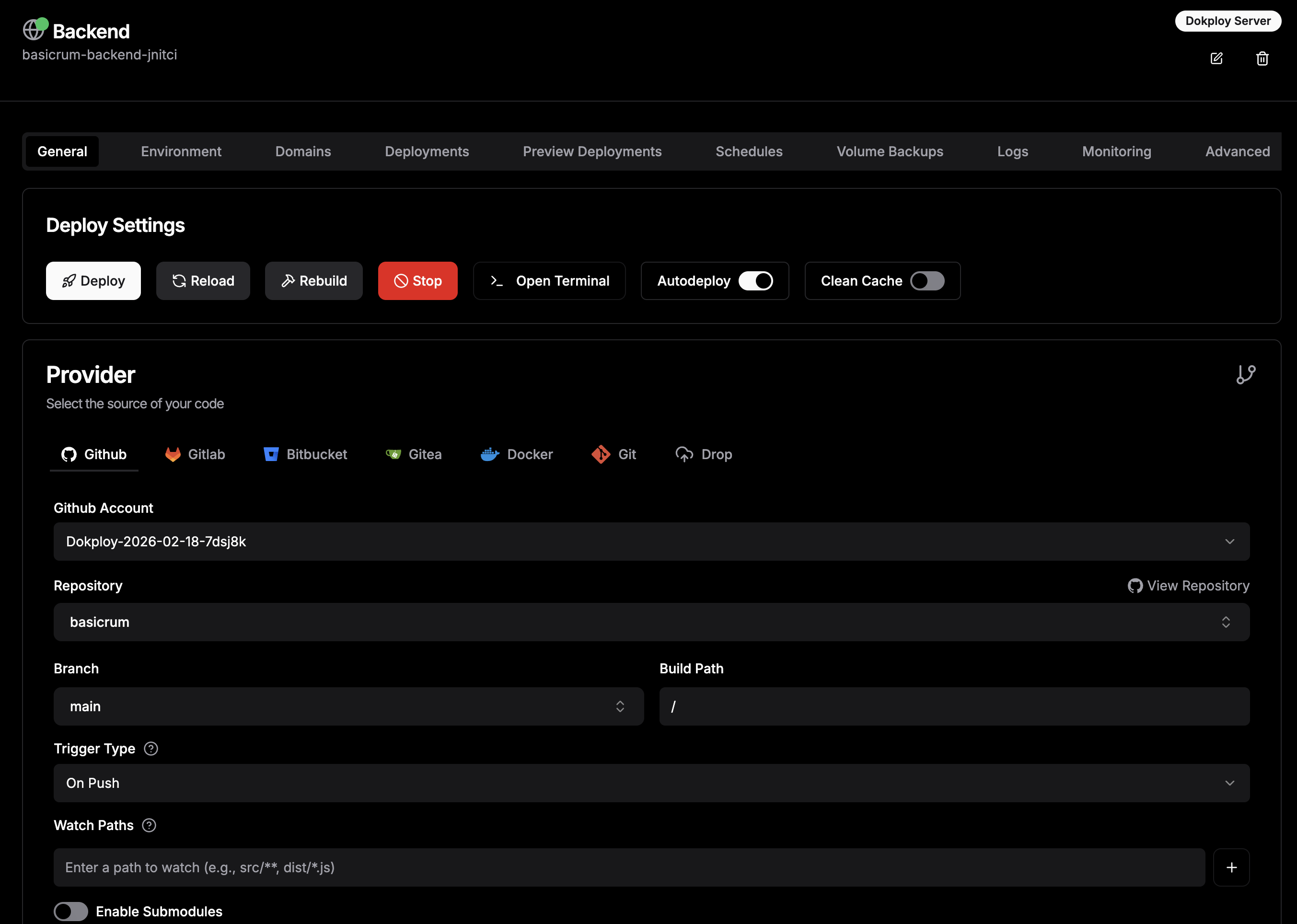
Task: Open the Branch selector main
Action: [349, 706]
